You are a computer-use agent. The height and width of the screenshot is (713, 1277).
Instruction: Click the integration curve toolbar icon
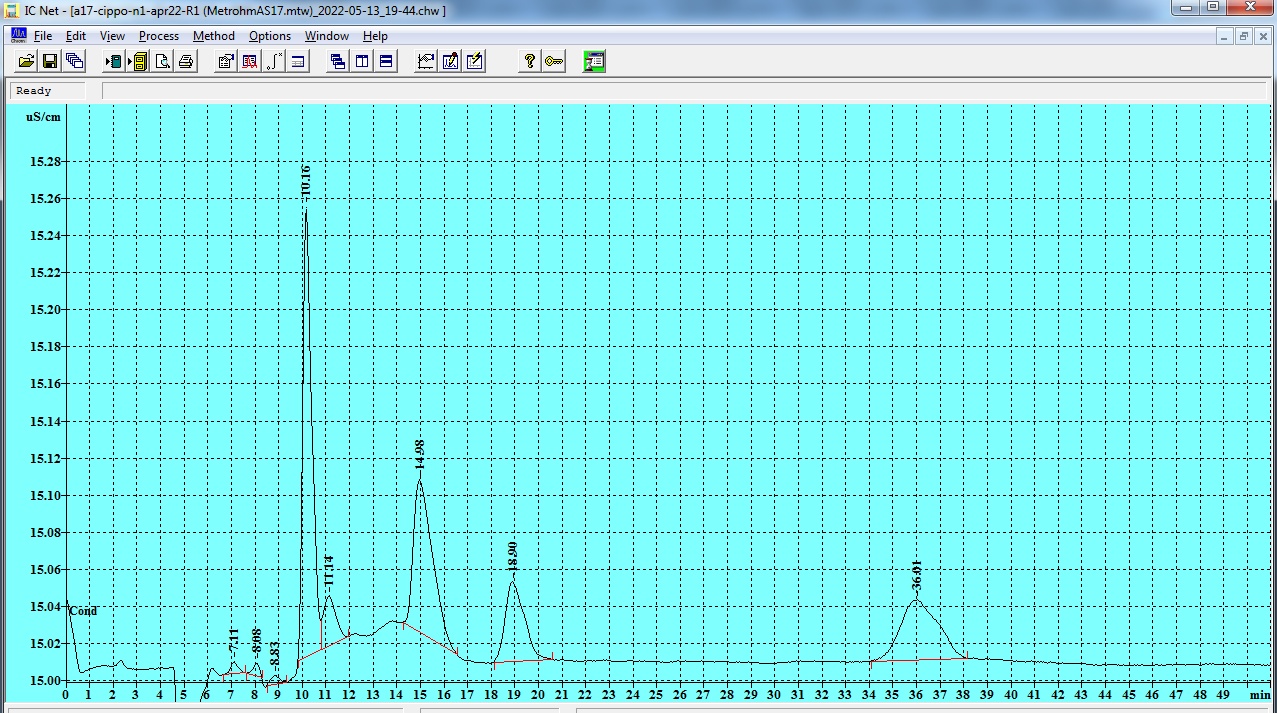[x=274, y=61]
